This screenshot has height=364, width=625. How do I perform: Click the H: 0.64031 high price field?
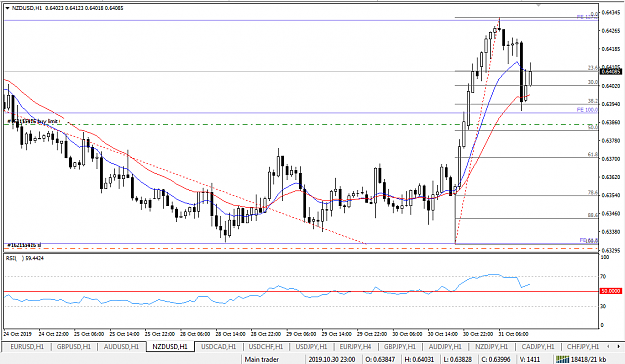(x=419, y=359)
